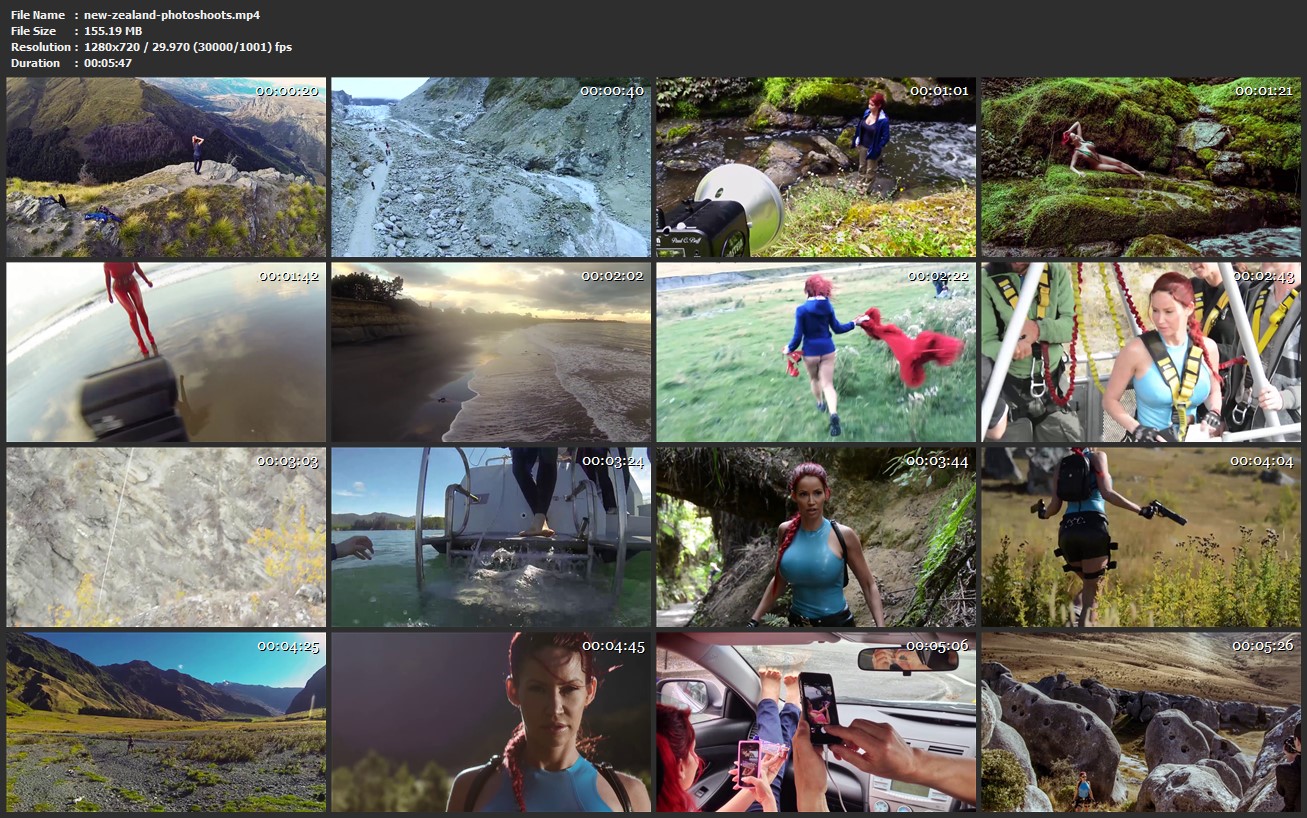This screenshot has width=1307, height=818.
Task: Click the 'Duration' label
Action: coord(36,63)
